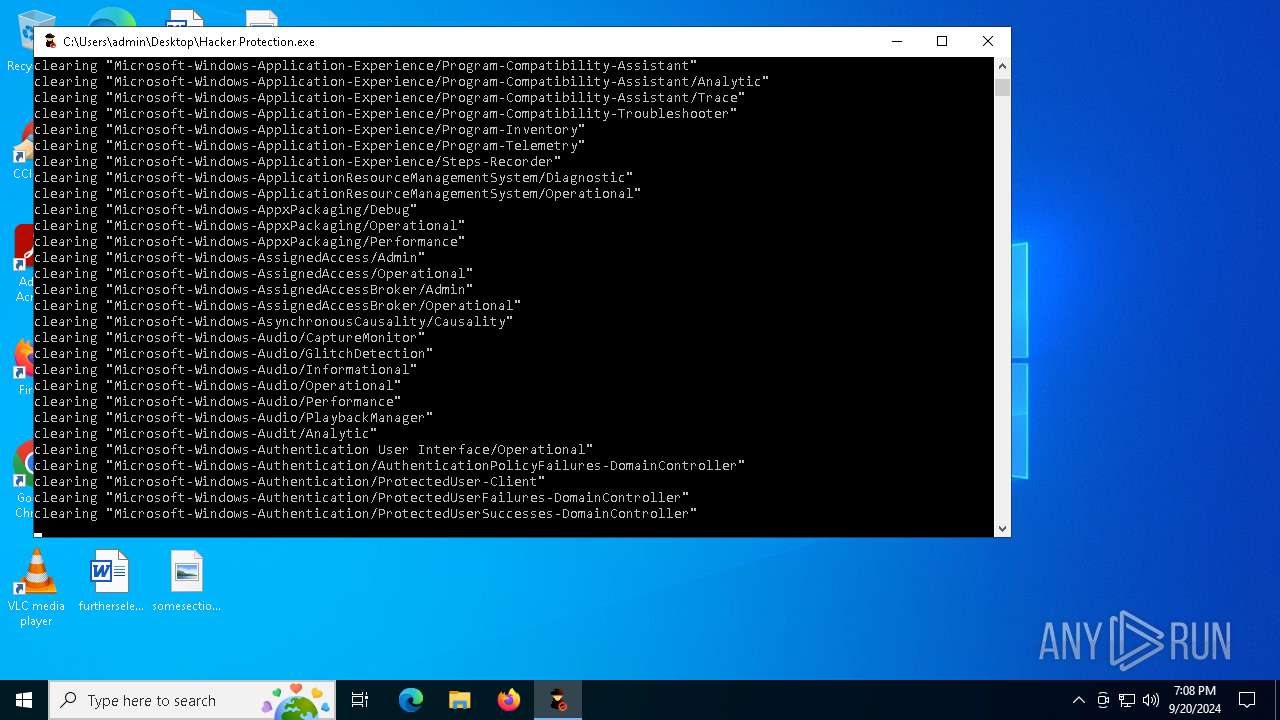Launch Firefox from taskbar
1280x720 pixels.
pyautogui.click(x=508, y=700)
